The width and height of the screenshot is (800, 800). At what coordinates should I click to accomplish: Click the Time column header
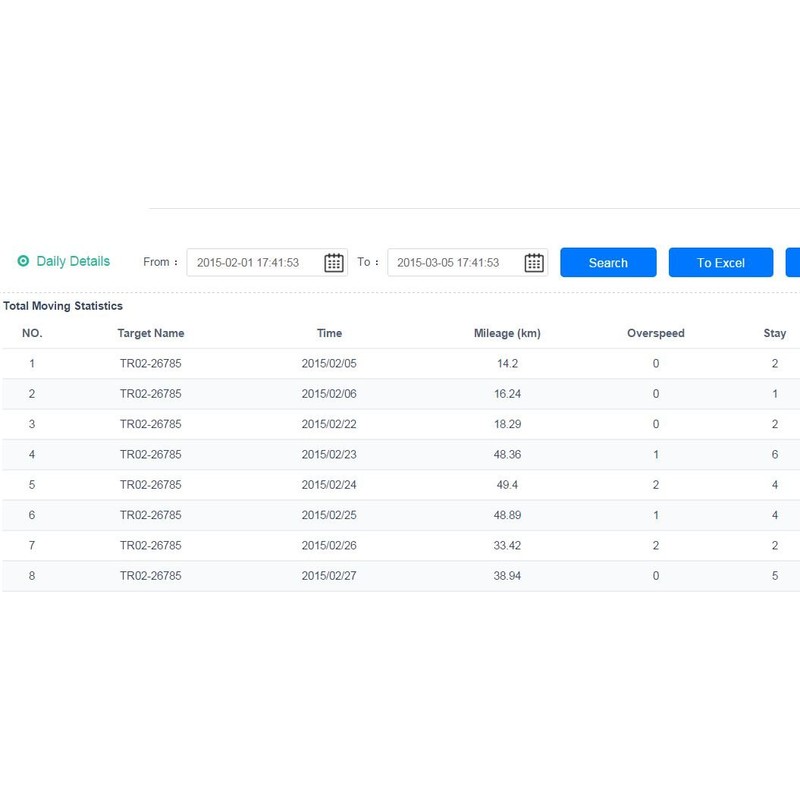click(x=330, y=333)
